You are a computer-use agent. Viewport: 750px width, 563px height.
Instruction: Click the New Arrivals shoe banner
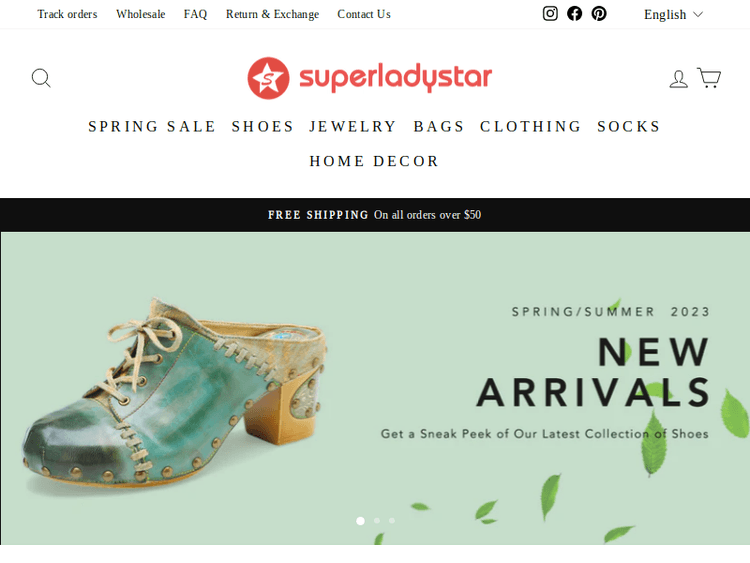coord(375,388)
